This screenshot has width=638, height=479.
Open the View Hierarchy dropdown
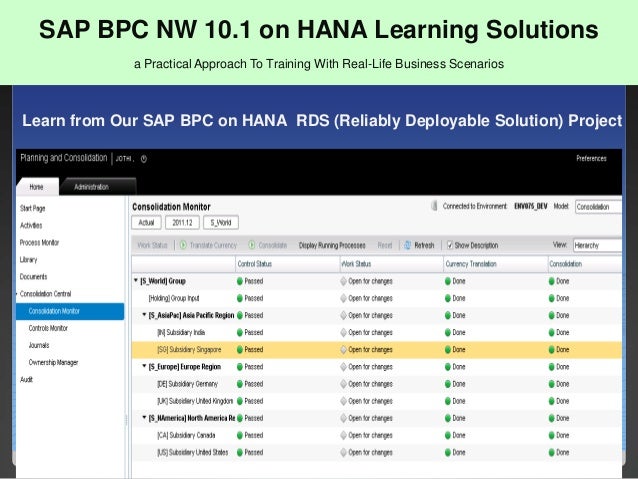597,245
